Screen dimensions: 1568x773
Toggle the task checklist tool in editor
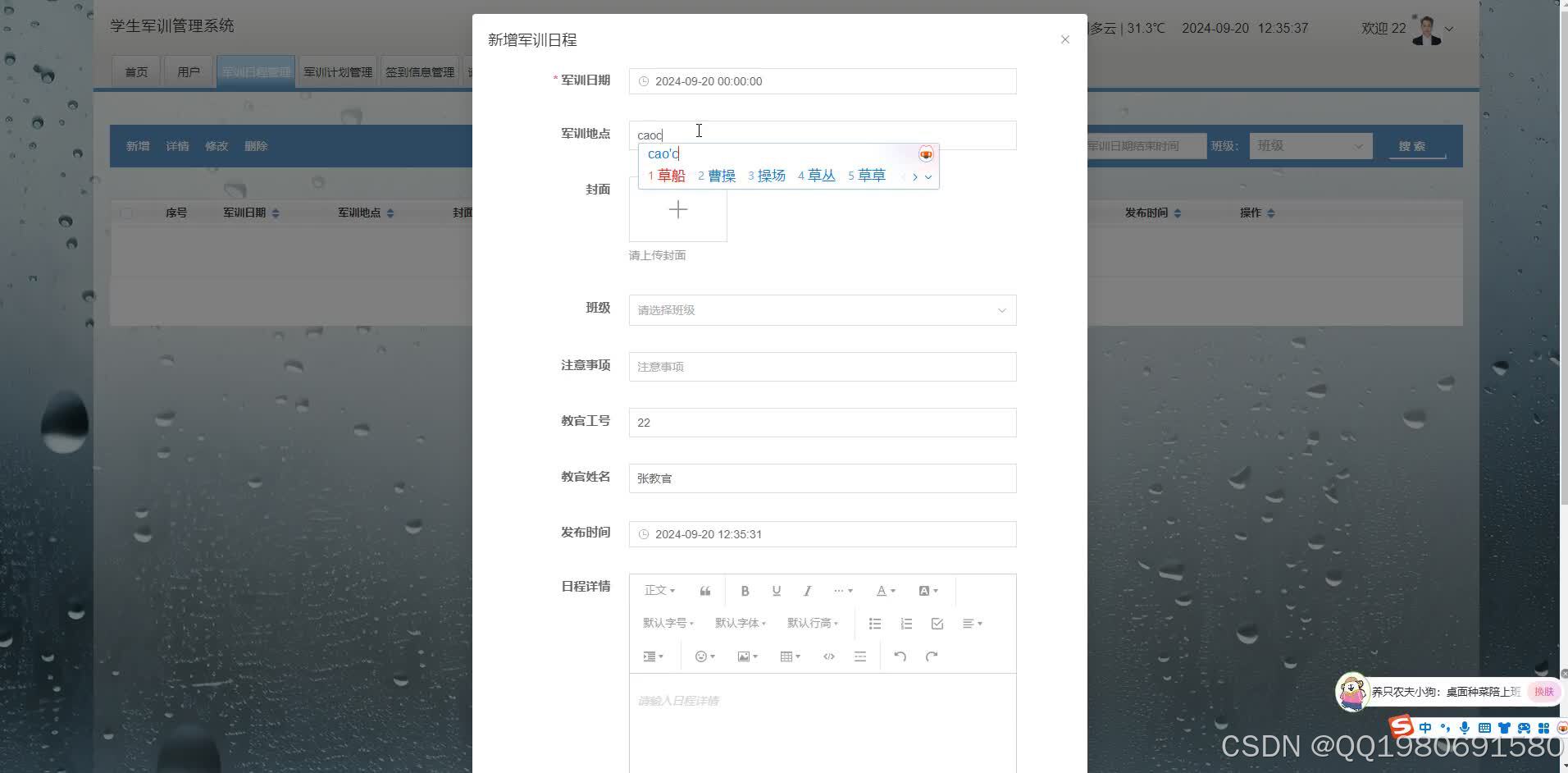(936, 624)
